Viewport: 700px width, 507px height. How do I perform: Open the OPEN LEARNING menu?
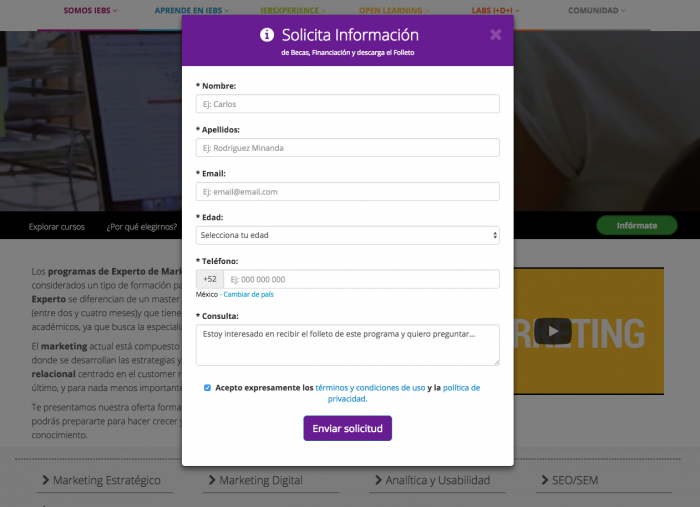pos(394,11)
